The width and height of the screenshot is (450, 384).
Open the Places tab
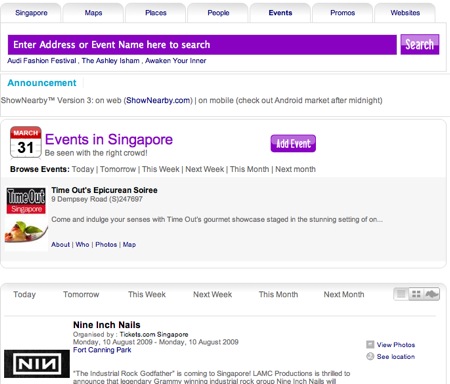pyautogui.click(x=156, y=13)
